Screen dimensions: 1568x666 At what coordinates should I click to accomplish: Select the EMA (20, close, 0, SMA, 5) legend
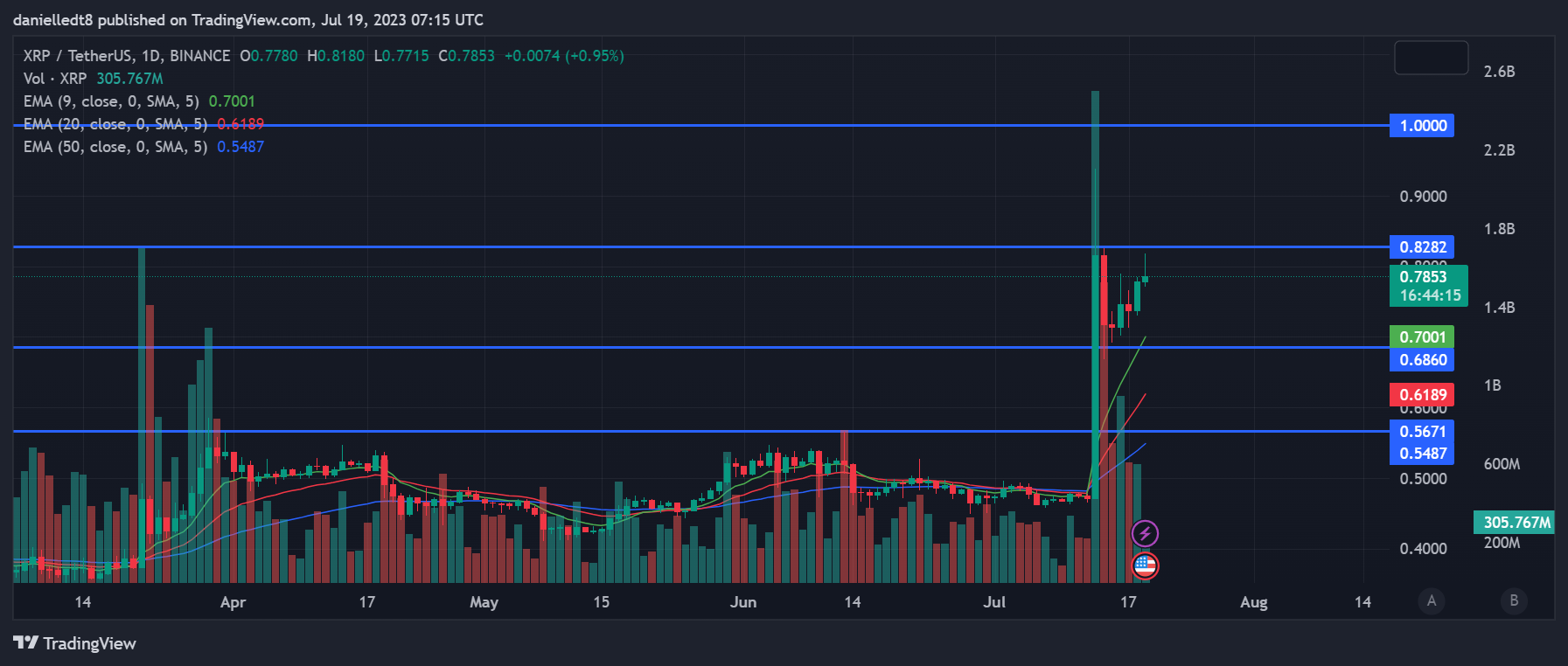point(143,124)
